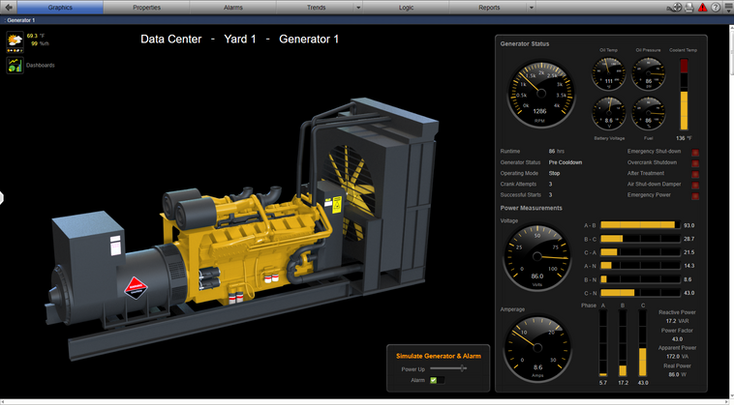
Task: Click the weather conditions icon
Action: [15, 41]
